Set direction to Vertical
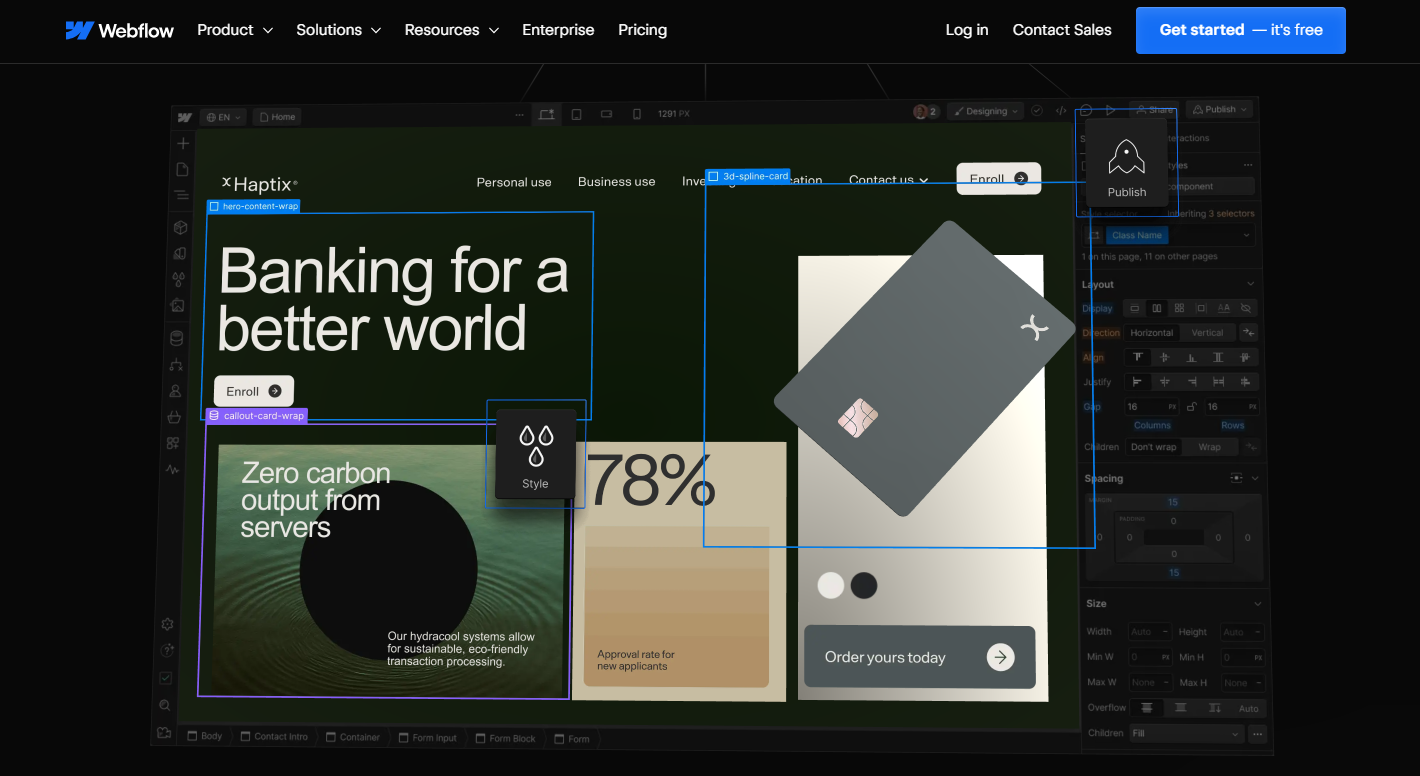 (x=1207, y=333)
